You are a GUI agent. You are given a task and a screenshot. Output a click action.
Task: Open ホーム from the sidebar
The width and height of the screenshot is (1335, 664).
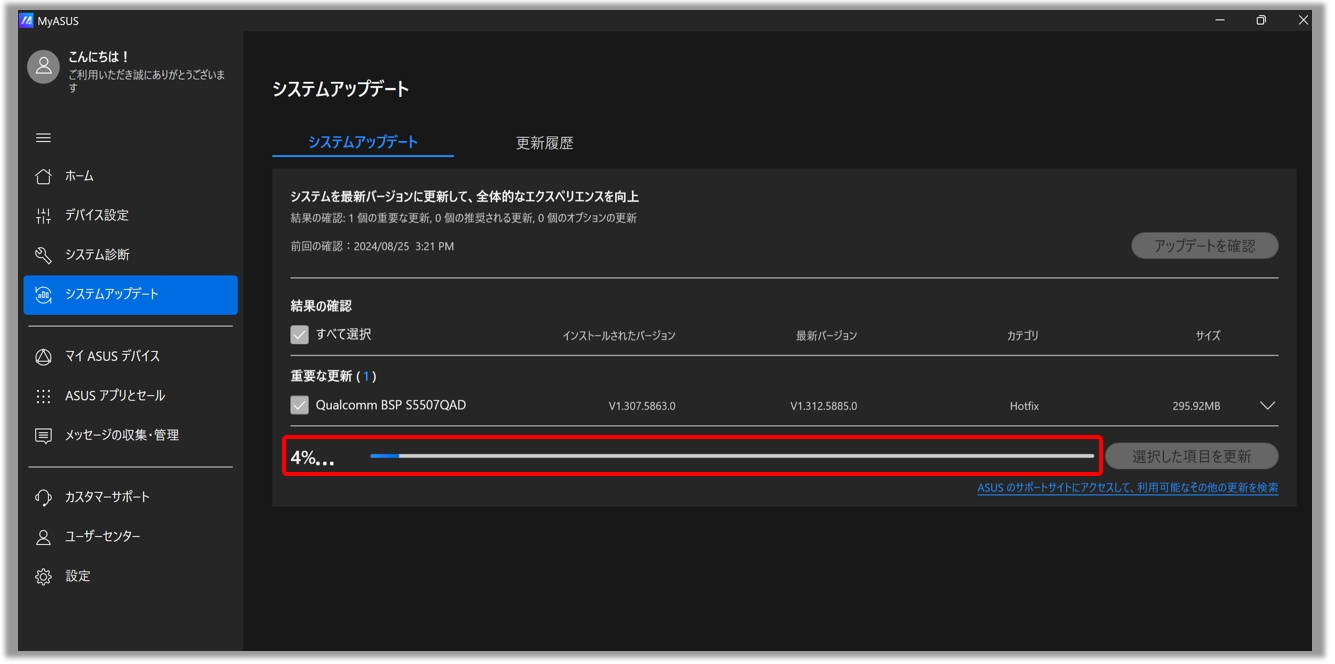pyautogui.click(x=131, y=176)
